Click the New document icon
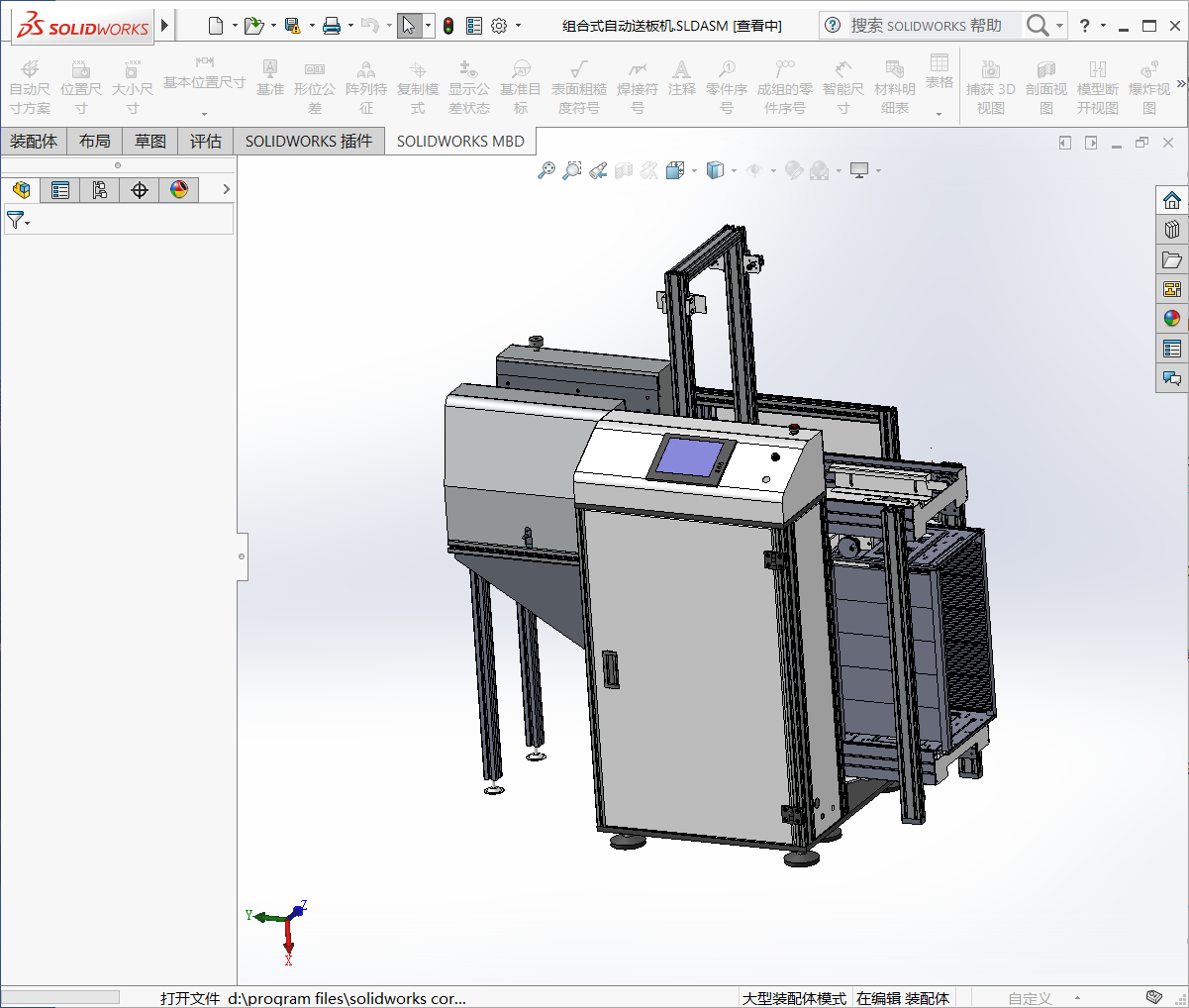 [215, 26]
